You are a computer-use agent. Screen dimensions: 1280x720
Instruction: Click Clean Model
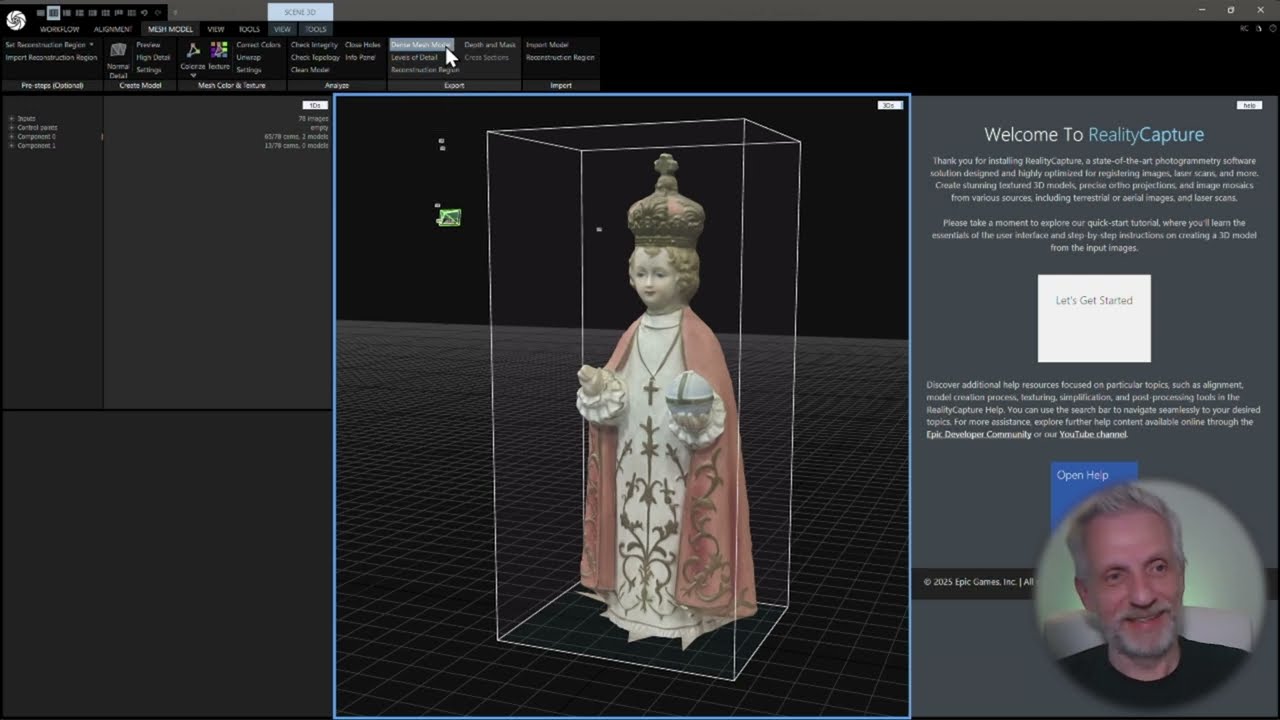tap(310, 70)
